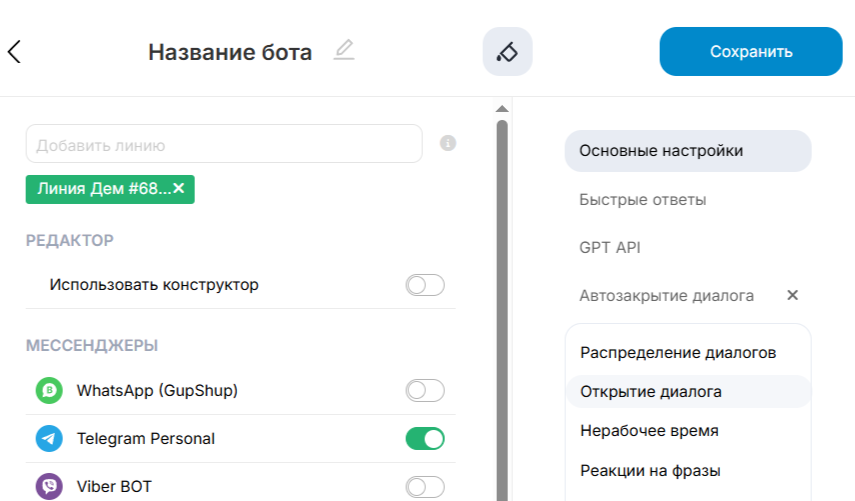Image resolution: width=855 pixels, height=501 pixels.
Task: Click the Telegram Personal icon
Action: [x=49, y=438]
